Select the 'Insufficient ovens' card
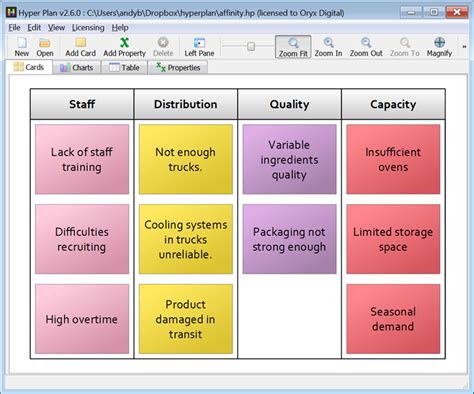 click(x=393, y=159)
